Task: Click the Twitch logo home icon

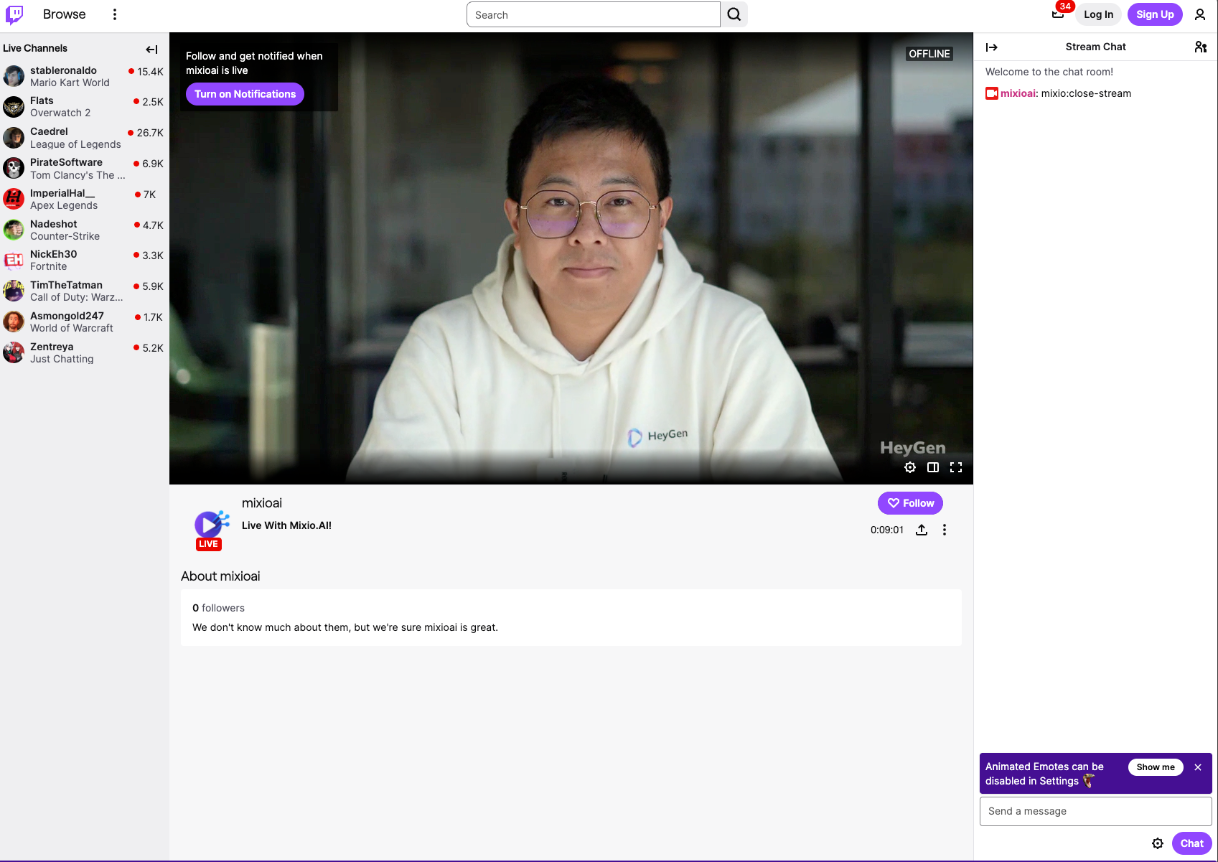Action: [15, 14]
